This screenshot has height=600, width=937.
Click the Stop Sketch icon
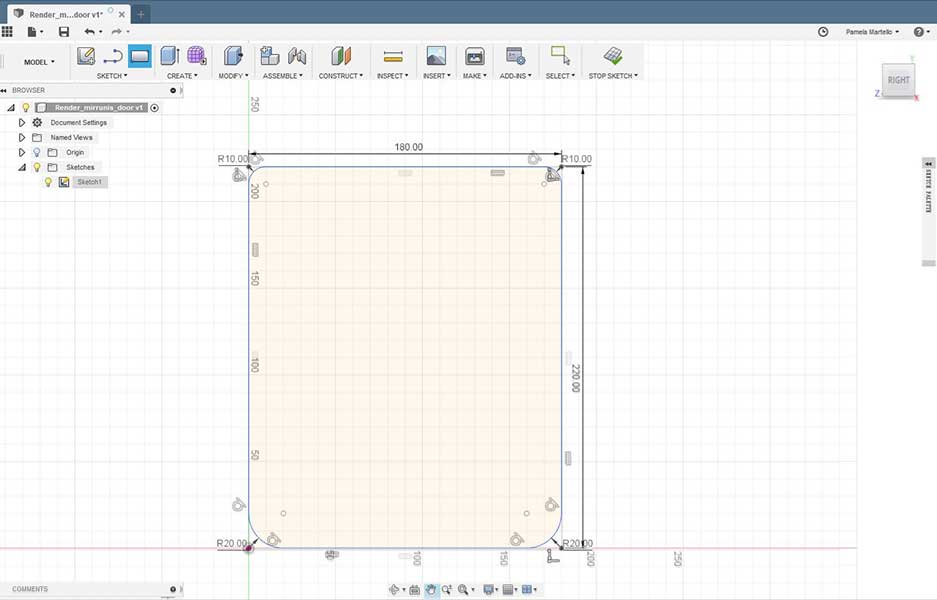pyautogui.click(x=613, y=56)
